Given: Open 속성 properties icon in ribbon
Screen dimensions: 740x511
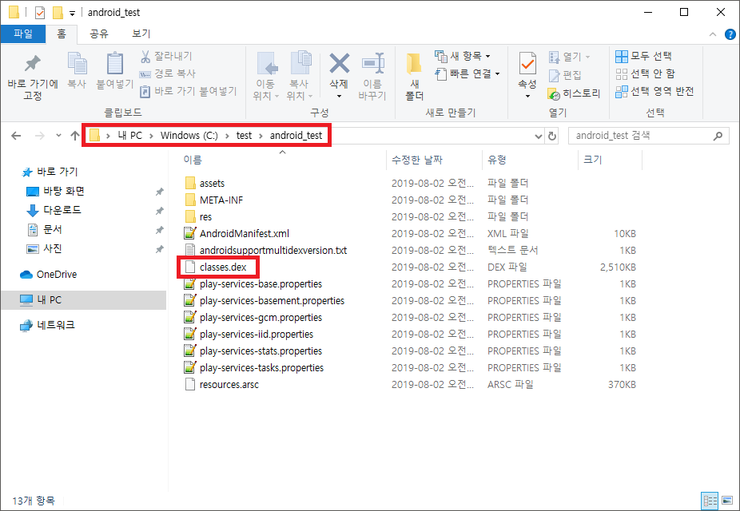Looking at the screenshot, I should coord(527,65).
